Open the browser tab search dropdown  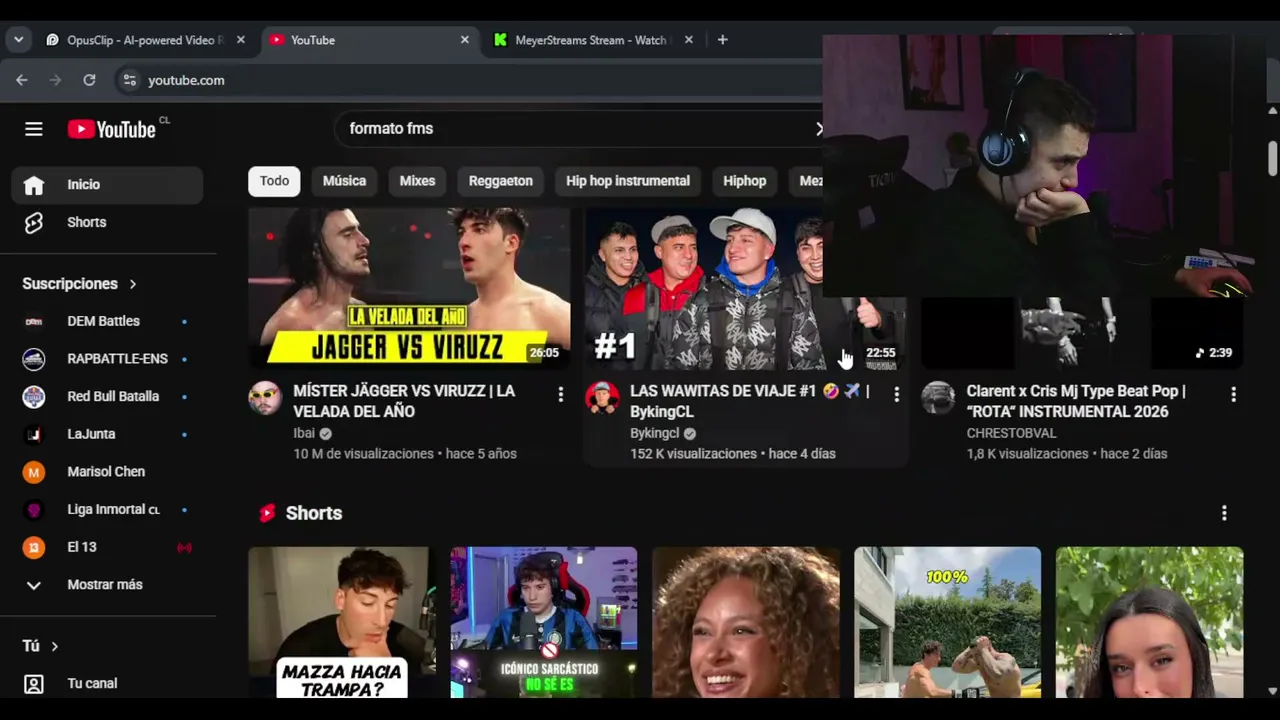point(19,40)
